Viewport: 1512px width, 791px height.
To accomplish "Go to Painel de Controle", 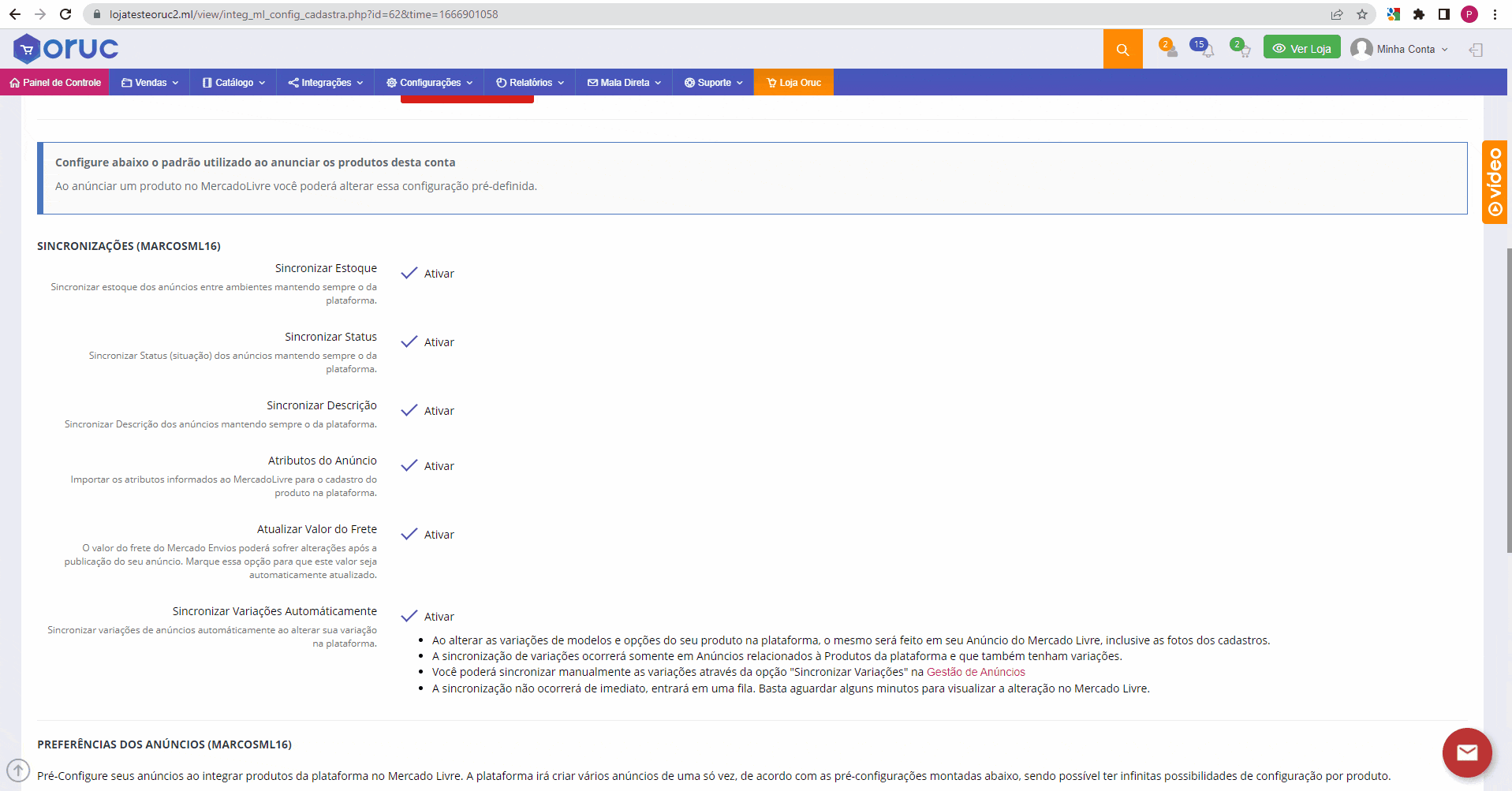I will click(x=55, y=82).
